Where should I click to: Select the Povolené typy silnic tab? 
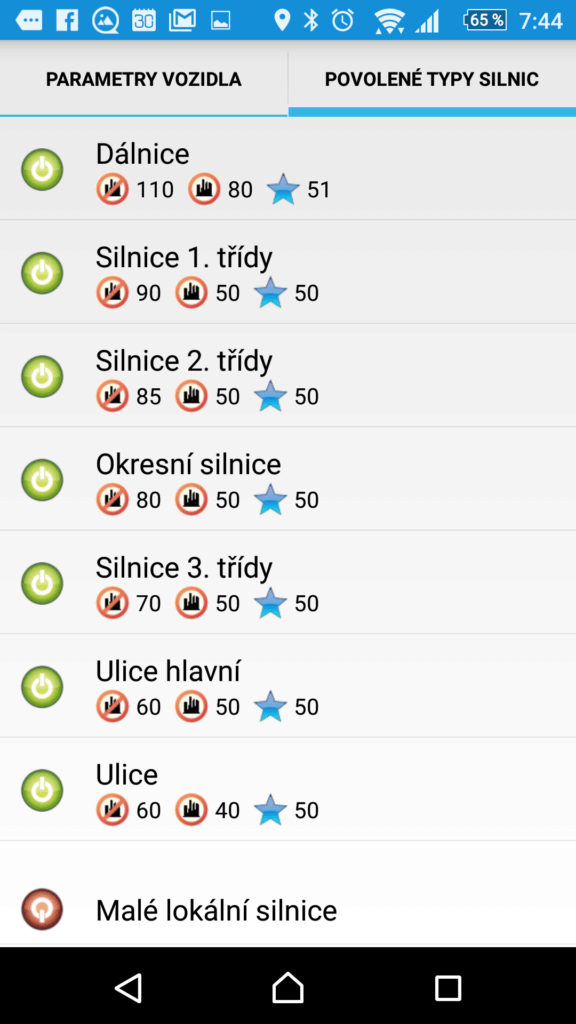pyautogui.click(x=432, y=80)
